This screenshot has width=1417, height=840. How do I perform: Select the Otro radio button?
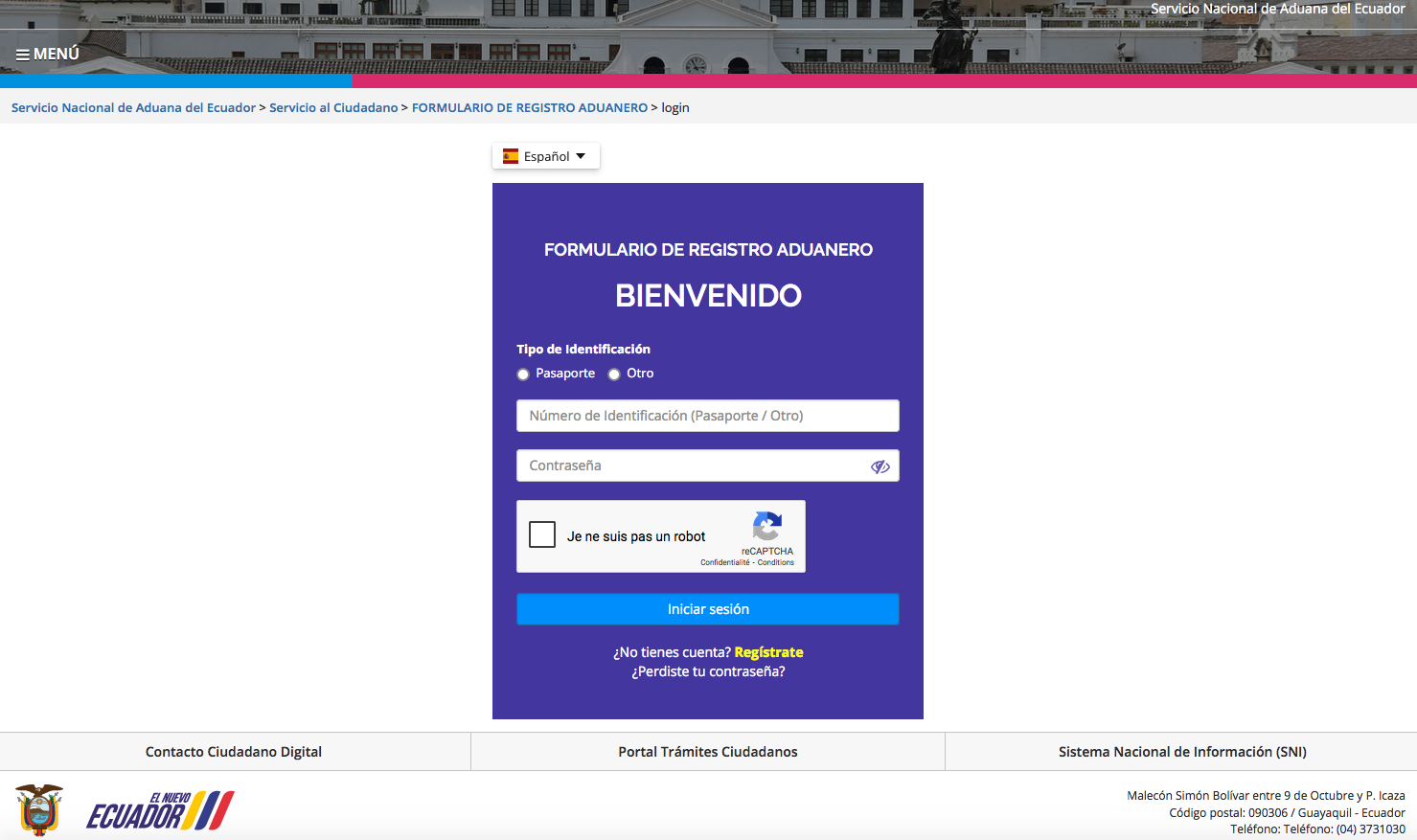pos(614,375)
